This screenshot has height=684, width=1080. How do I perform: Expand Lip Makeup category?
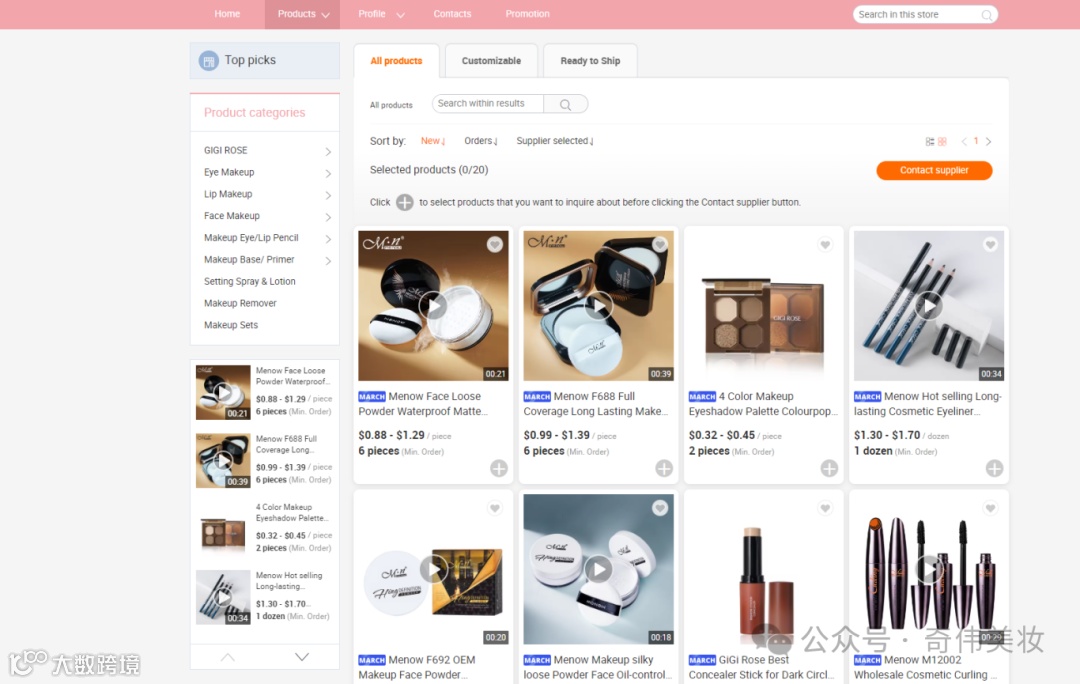328,196
